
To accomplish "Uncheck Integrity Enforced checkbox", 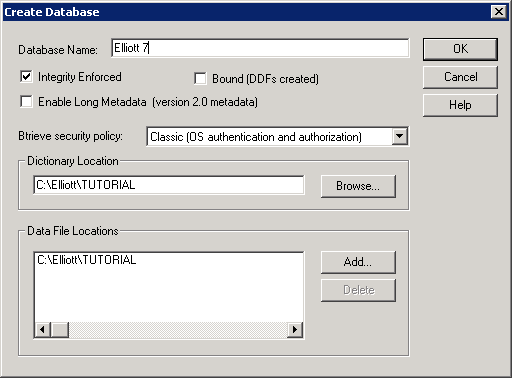I will click(26, 77).
